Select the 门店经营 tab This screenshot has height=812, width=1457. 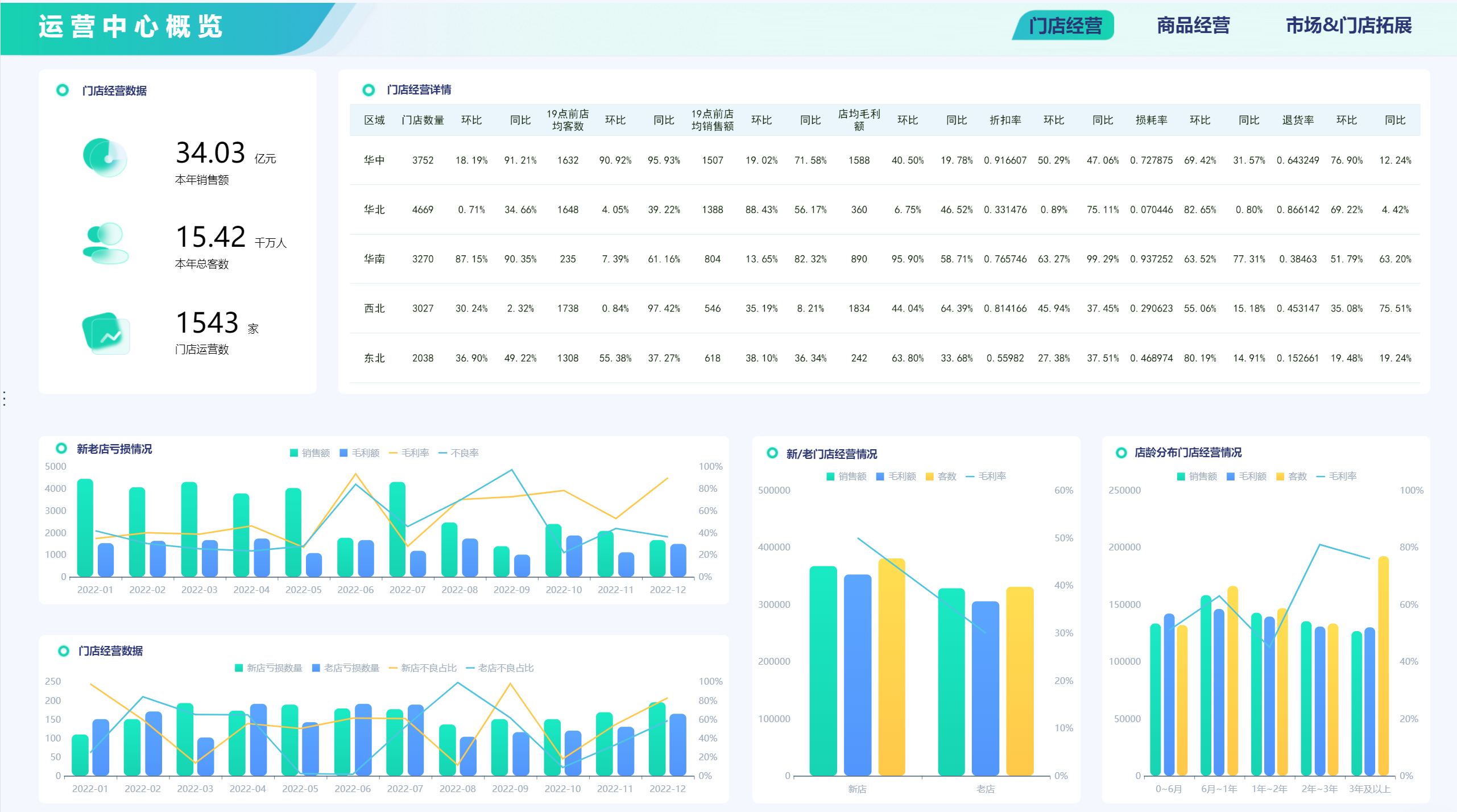click(x=1065, y=26)
